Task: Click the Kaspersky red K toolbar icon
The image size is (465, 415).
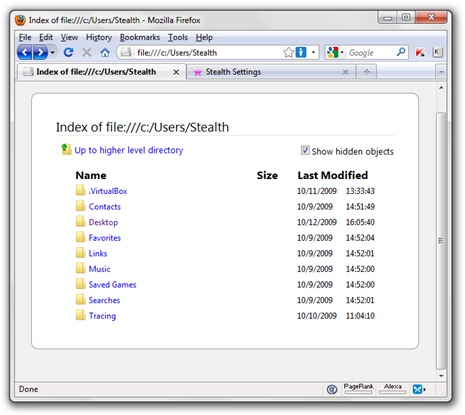Action: pyautogui.click(x=420, y=52)
